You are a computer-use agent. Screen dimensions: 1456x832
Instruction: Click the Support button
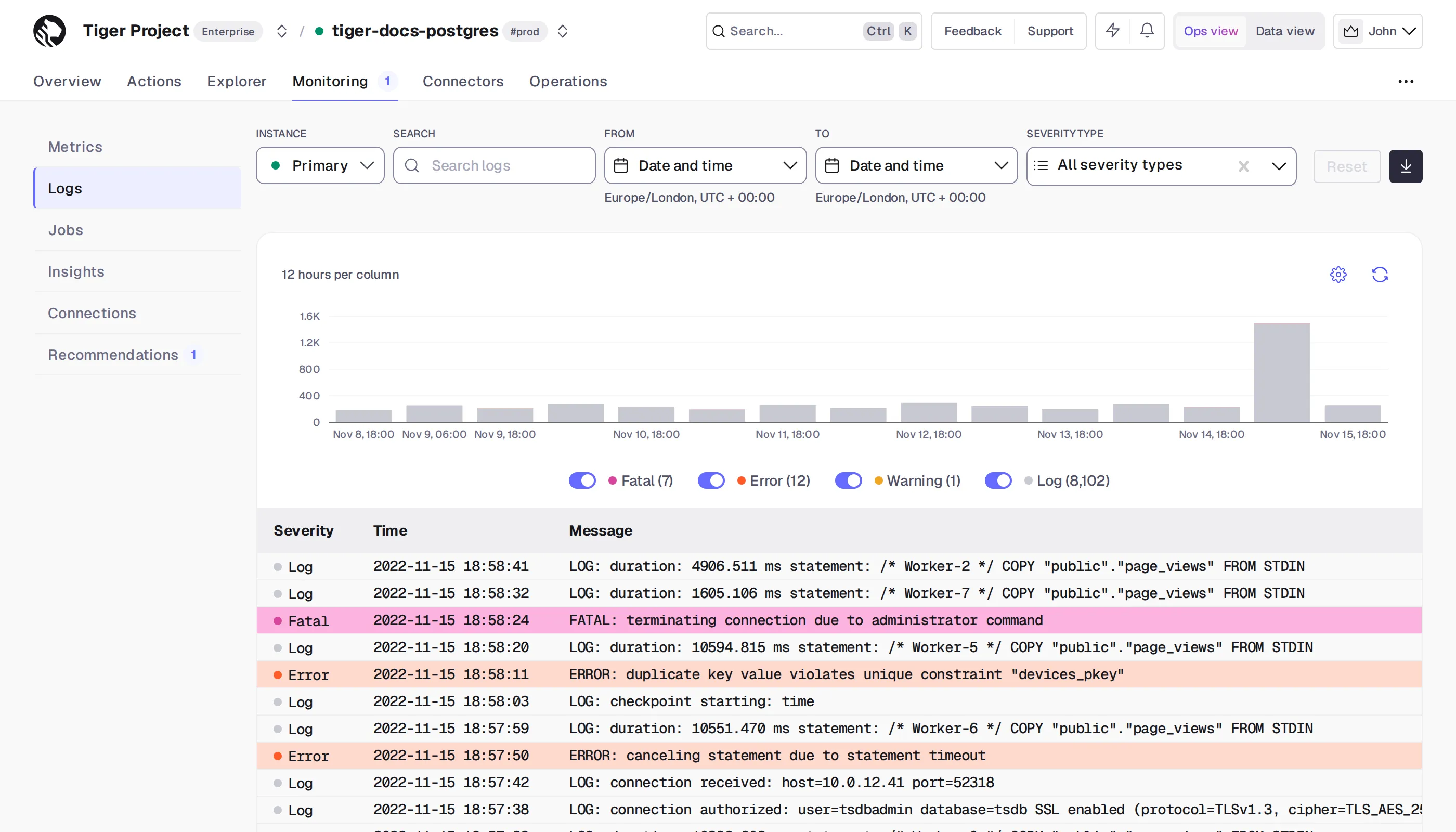1050,31
